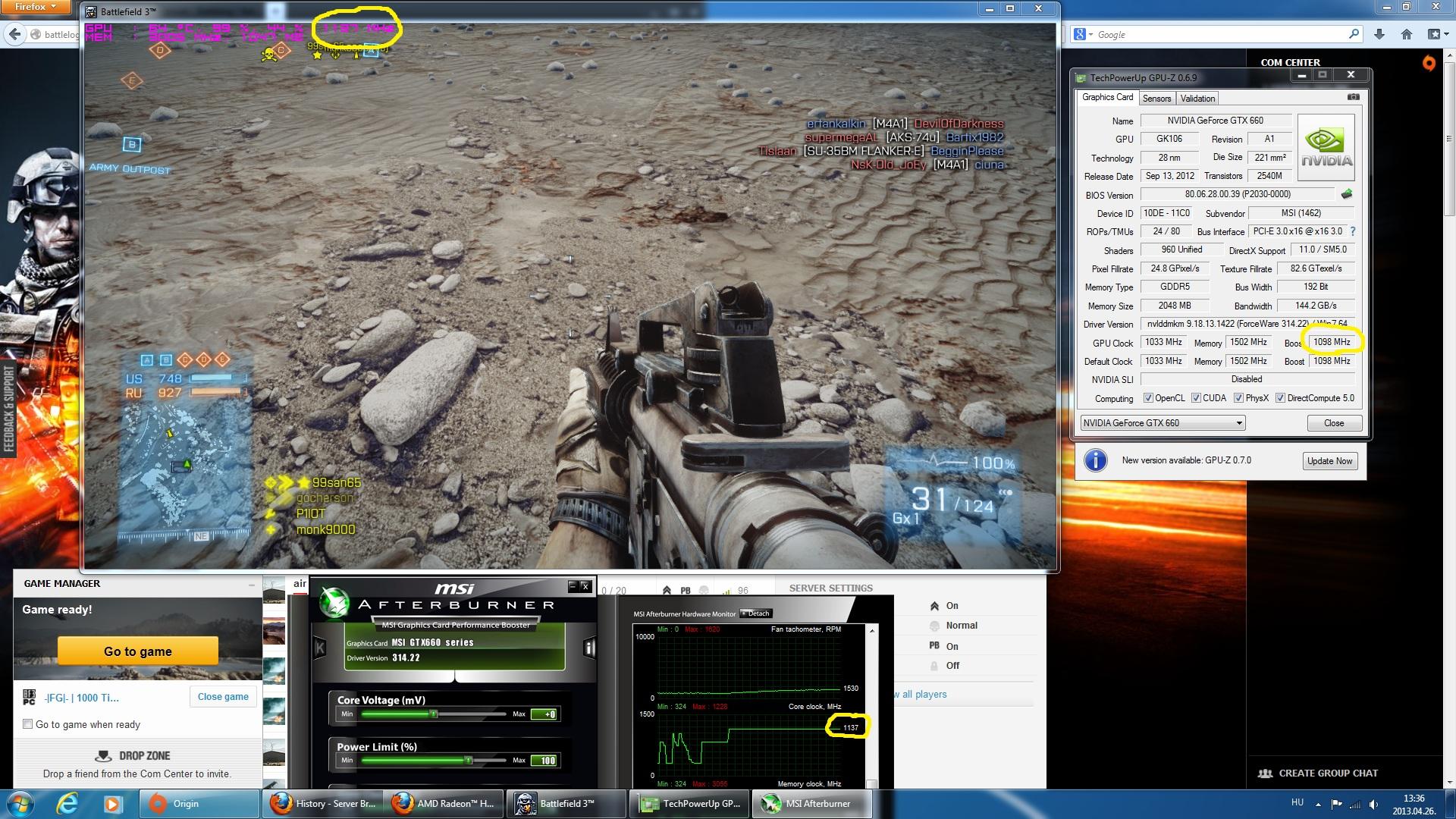
Task: Switch to the Sensors tab
Action: (1156, 99)
